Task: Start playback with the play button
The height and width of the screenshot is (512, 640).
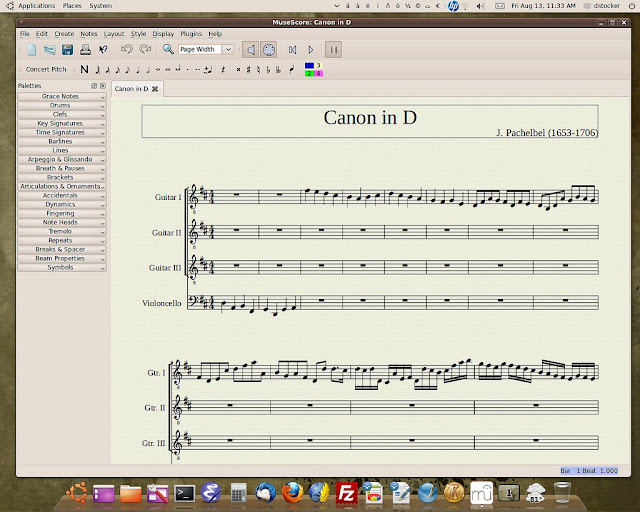Action: pyautogui.click(x=311, y=50)
